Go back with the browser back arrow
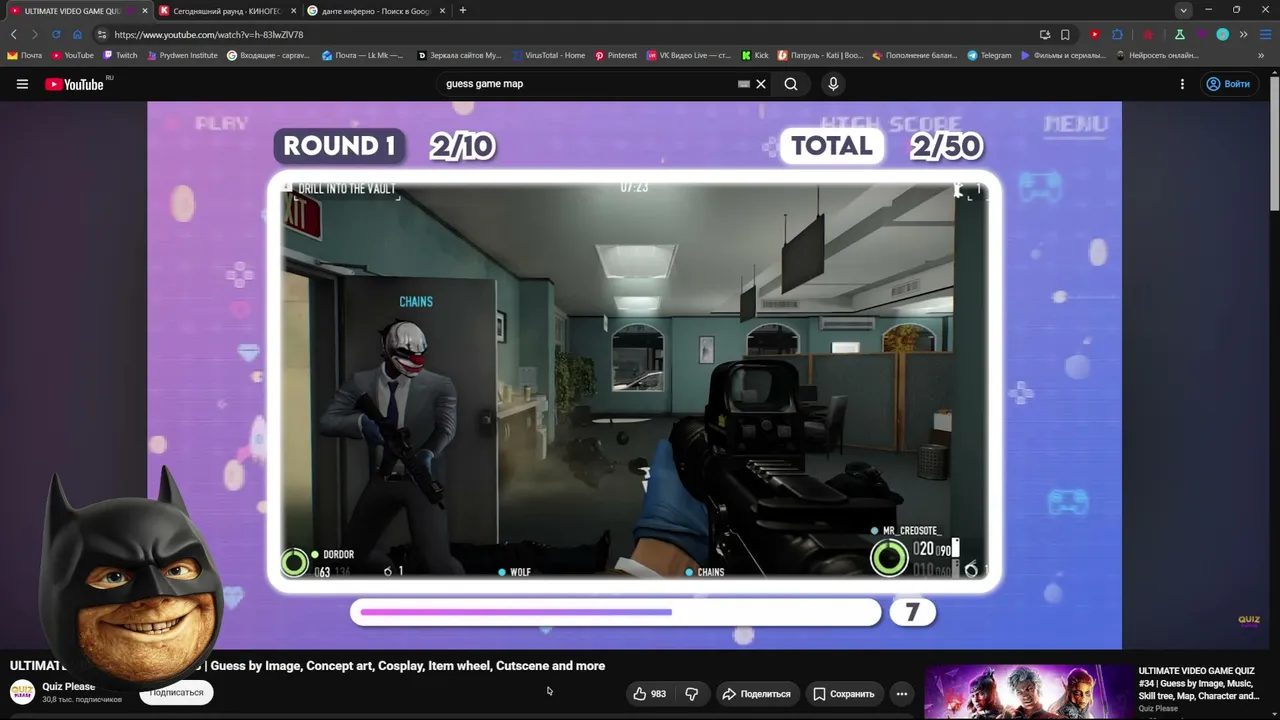The height and width of the screenshot is (720, 1280). point(13,34)
